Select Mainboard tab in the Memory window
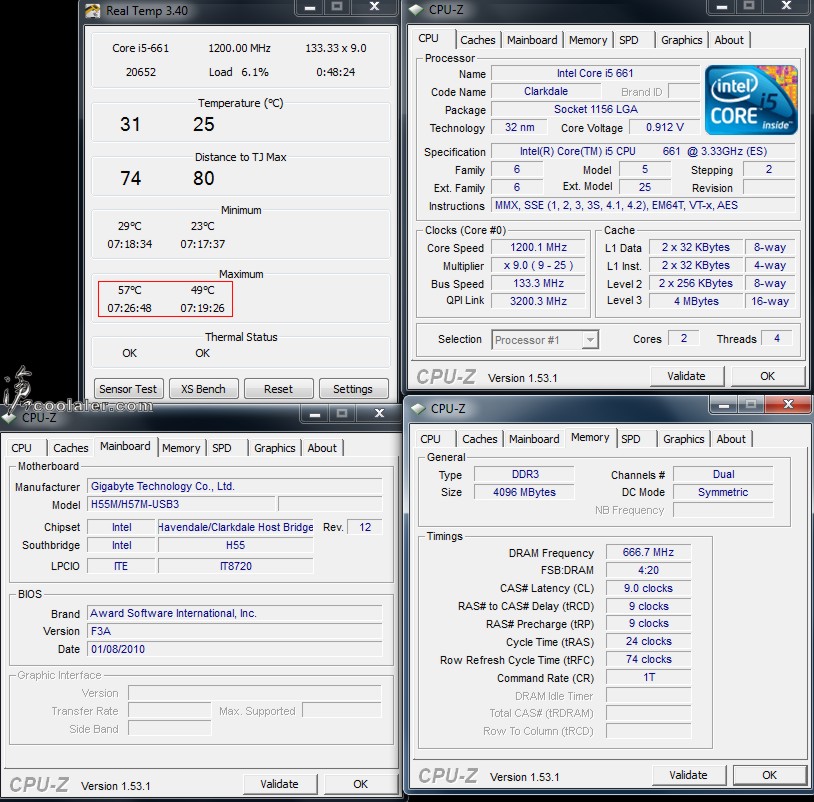Viewport: 814px width, 802px height. pyautogui.click(x=534, y=439)
